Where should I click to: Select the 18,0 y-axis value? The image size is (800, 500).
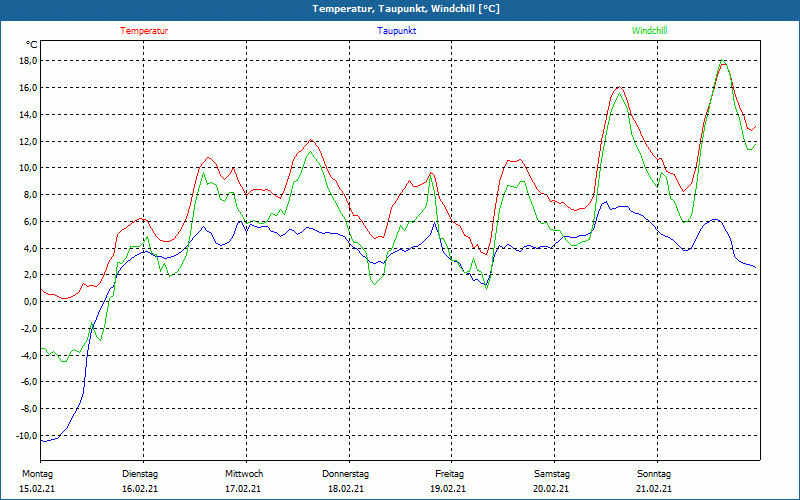click(x=26, y=61)
